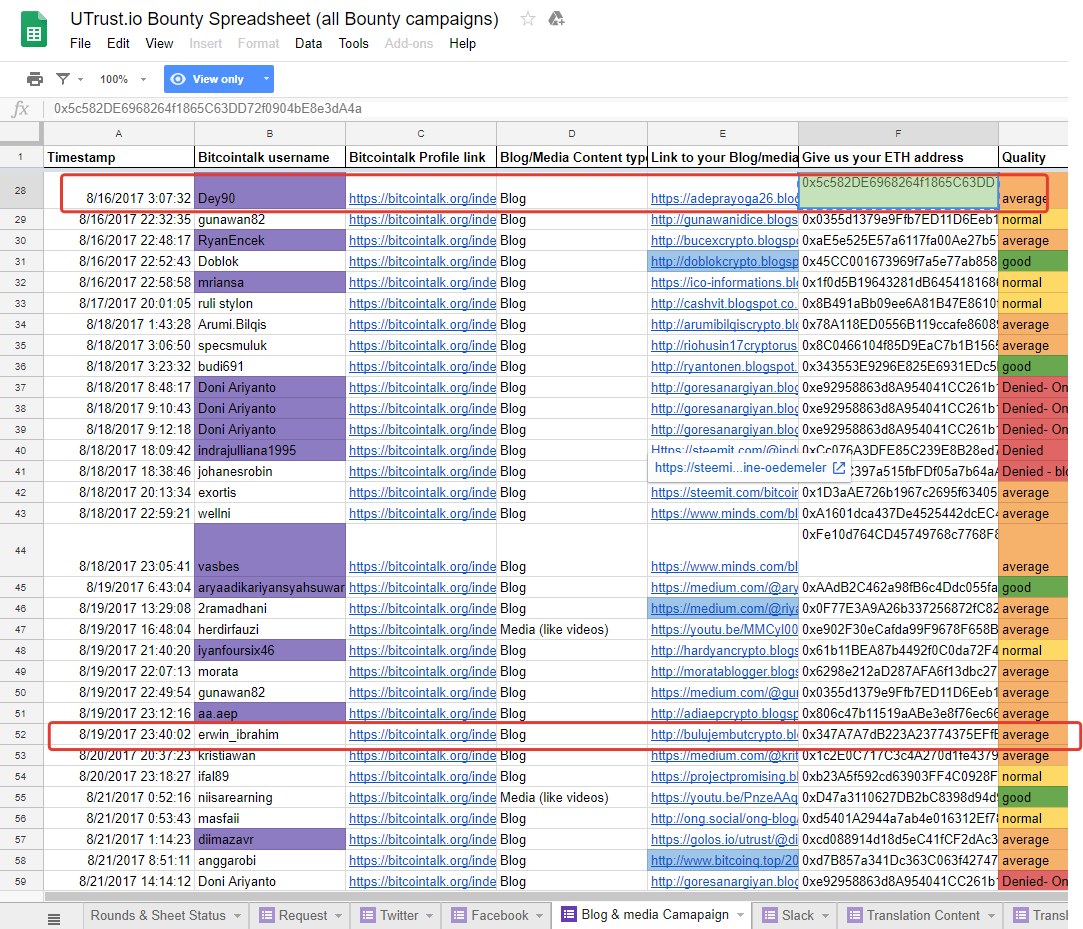The height and width of the screenshot is (929, 1083).
Task: Select column A header
Action: coord(119,133)
